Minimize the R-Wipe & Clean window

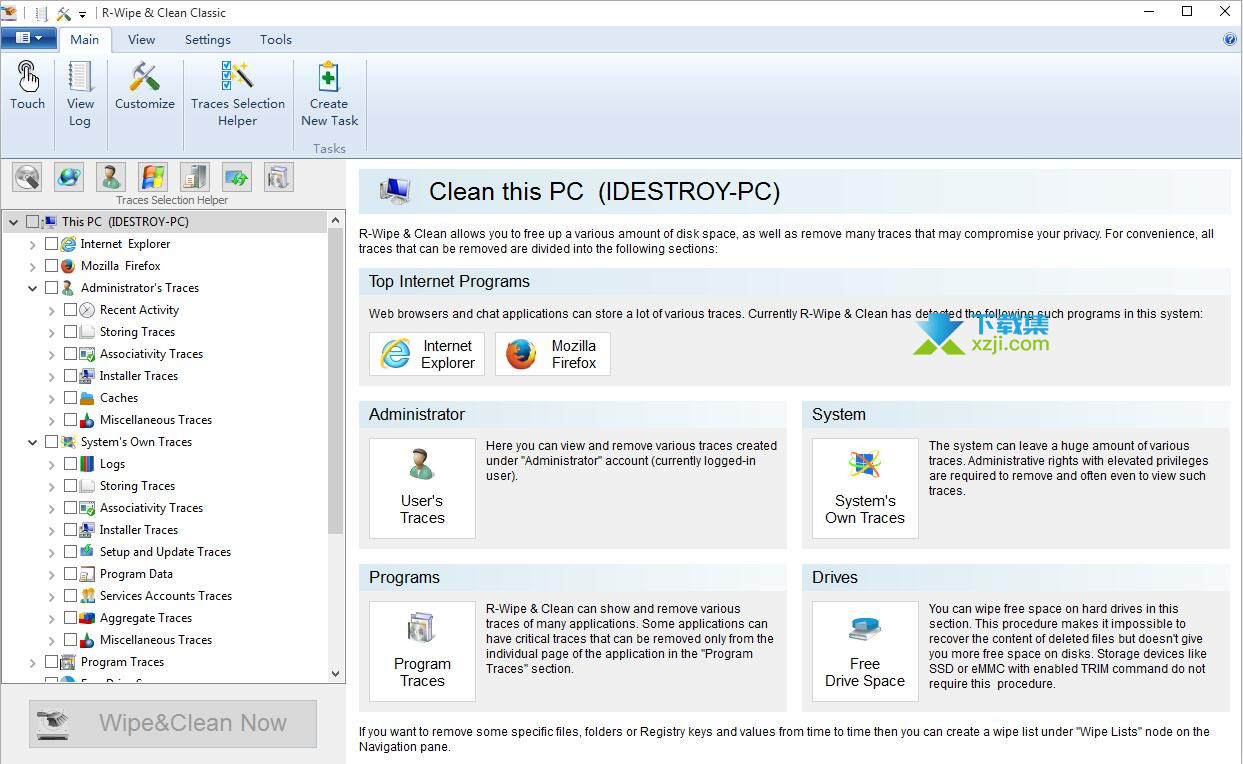[x=1149, y=12]
